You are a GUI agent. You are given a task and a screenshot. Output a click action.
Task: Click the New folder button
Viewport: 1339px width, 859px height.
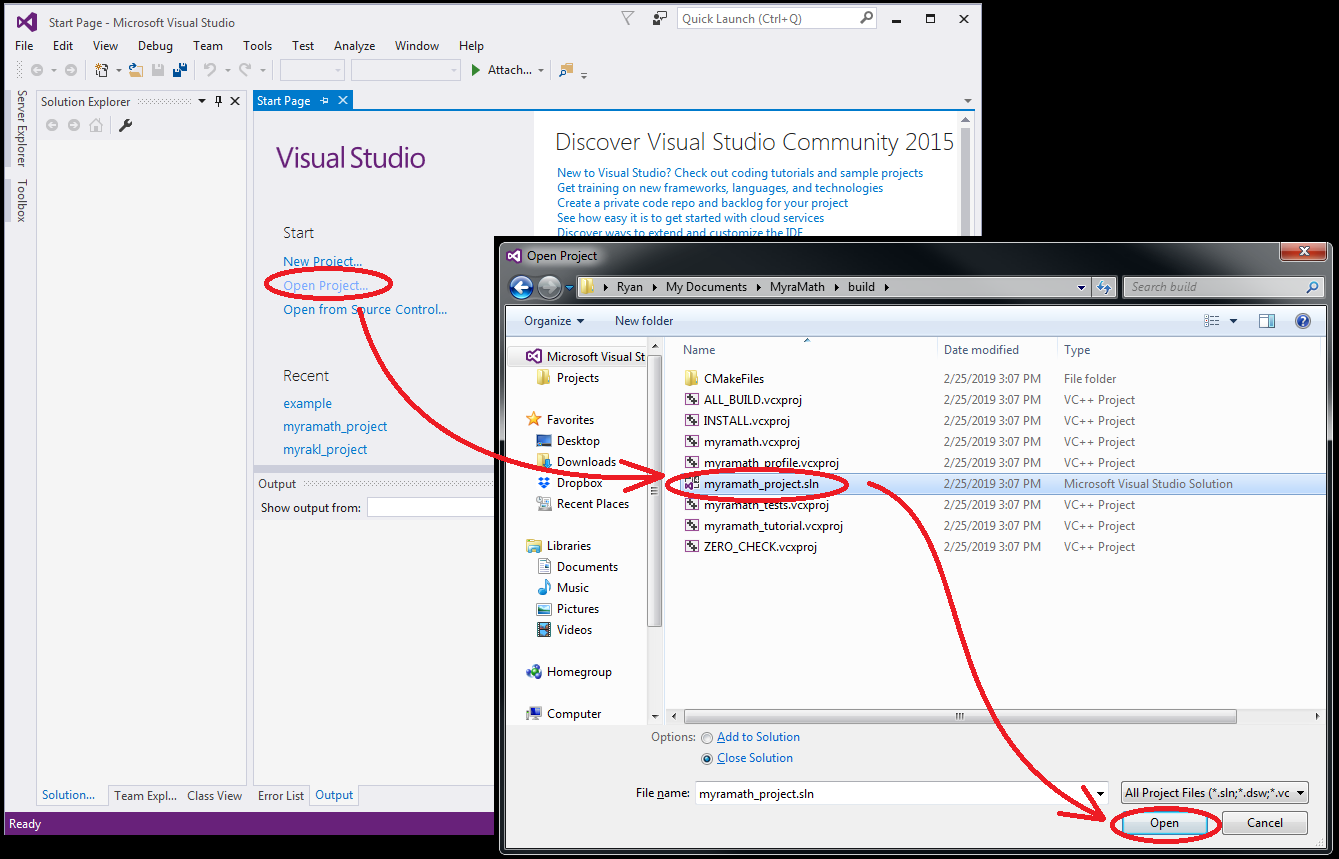pyautogui.click(x=644, y=321)
